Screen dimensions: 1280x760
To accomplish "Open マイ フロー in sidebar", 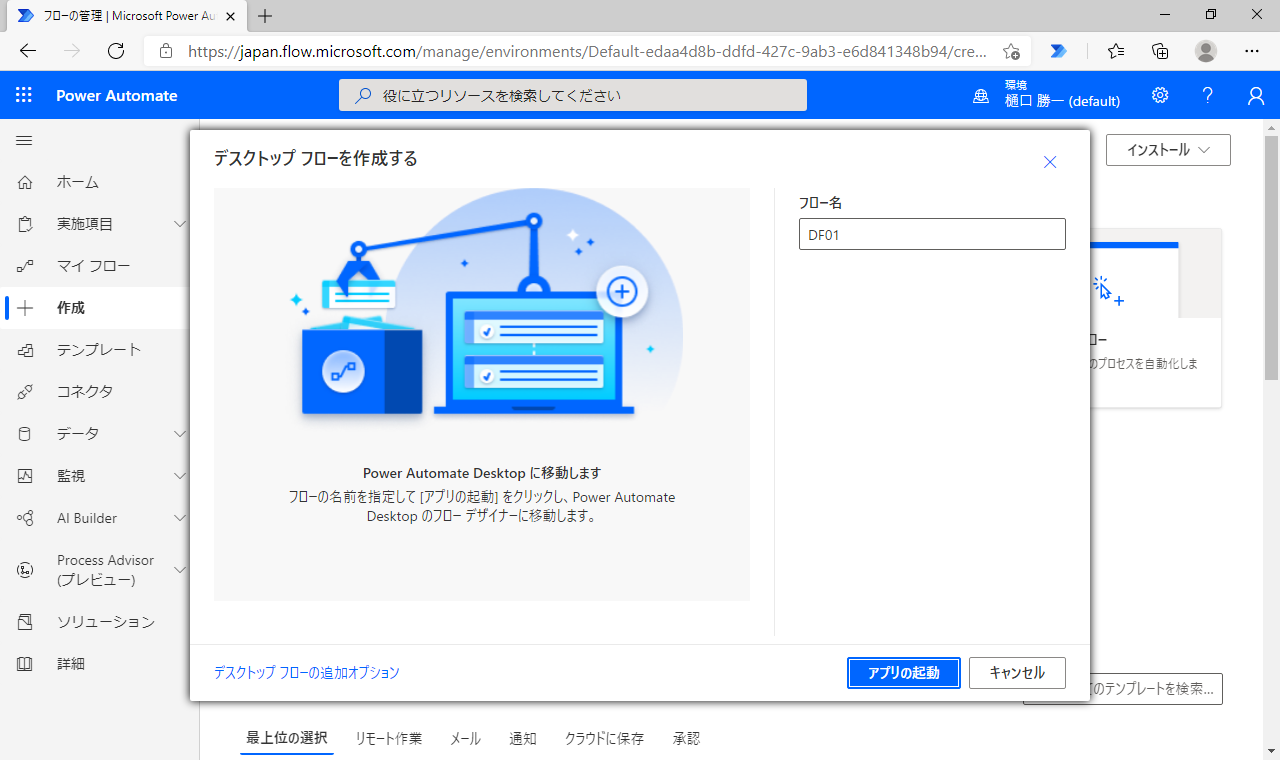I will tap(94, 266).
